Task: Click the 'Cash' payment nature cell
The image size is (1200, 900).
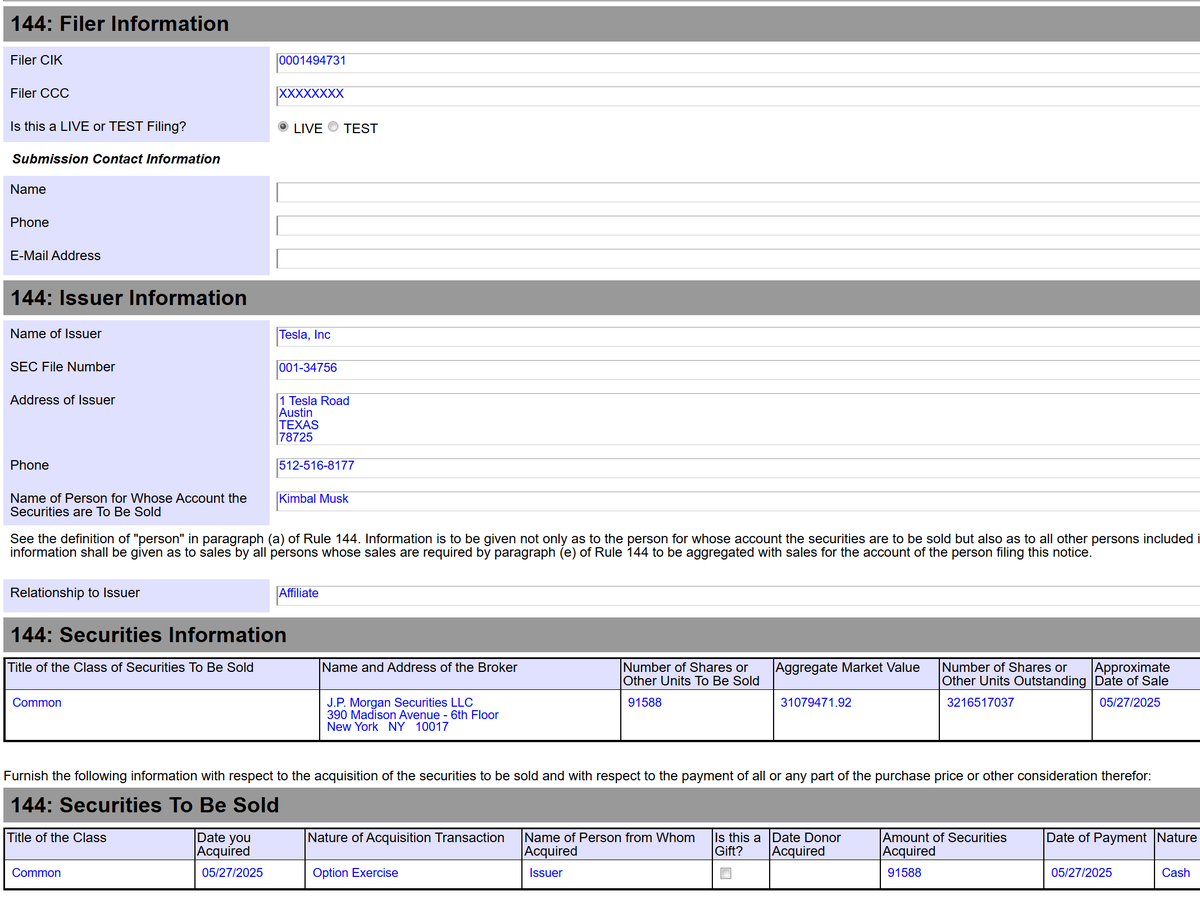Action: [x=1176, y=873]
